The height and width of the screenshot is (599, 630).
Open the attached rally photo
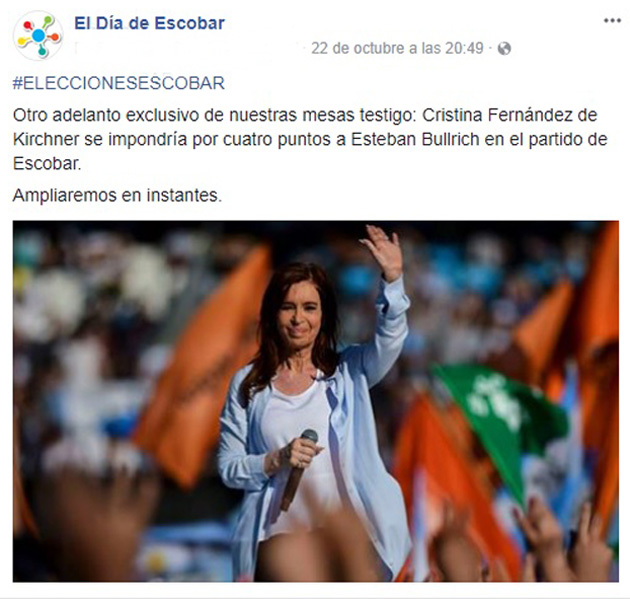(x=315, y=401)
